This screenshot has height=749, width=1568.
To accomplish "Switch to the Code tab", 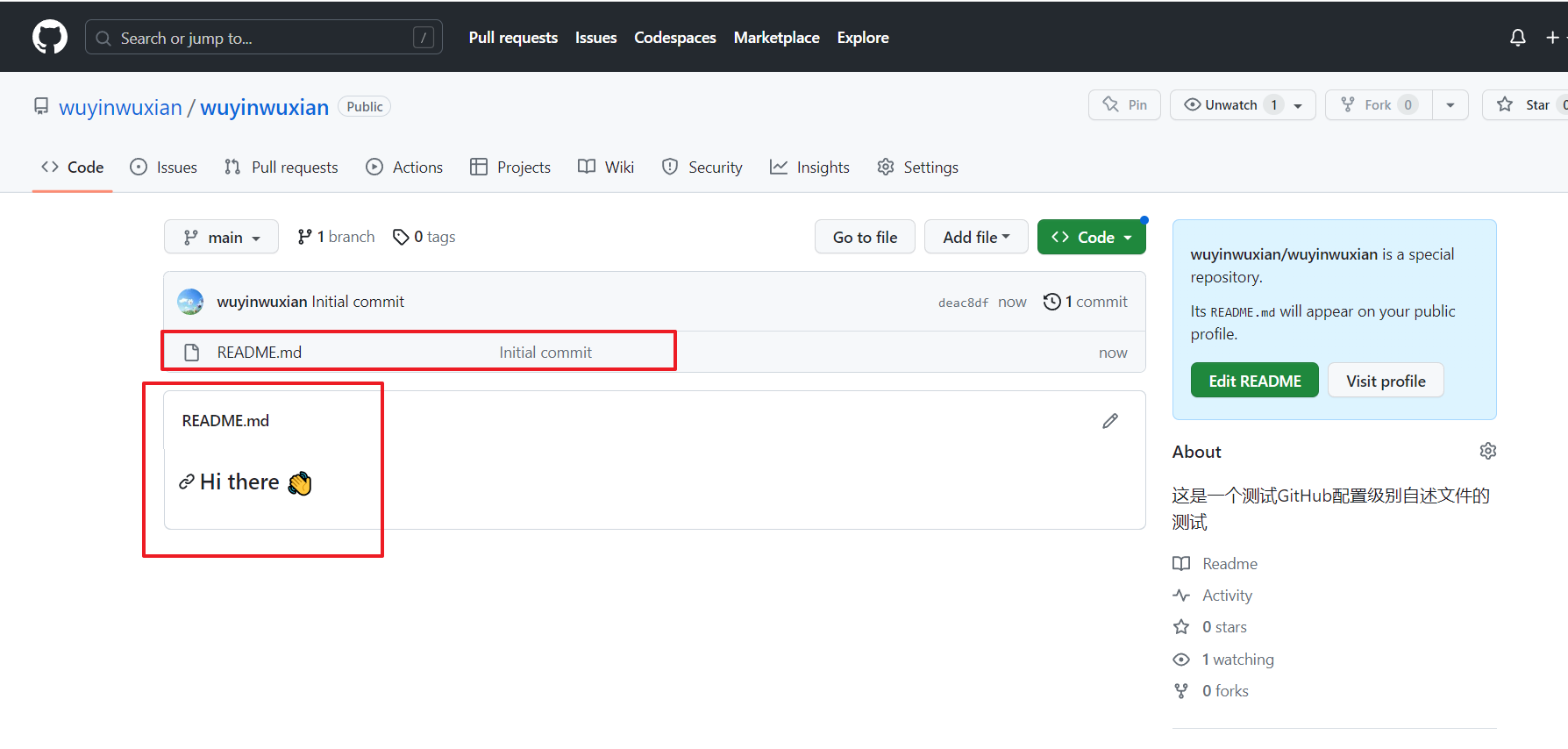I will click(x=73, y=167).
